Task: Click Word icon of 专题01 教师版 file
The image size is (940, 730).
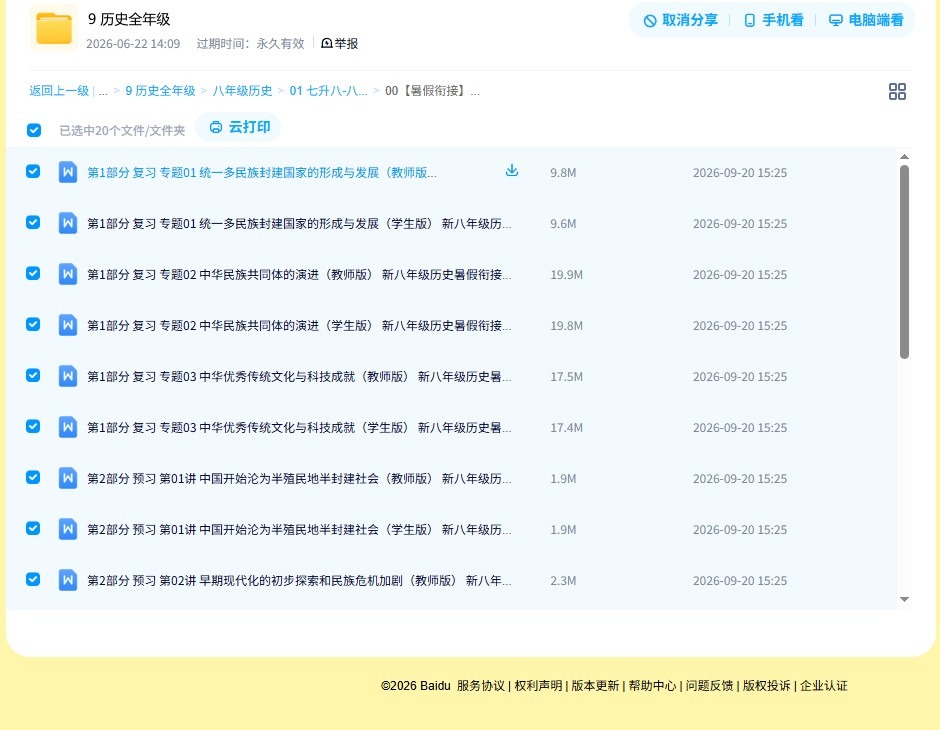Action: point(68,172)
